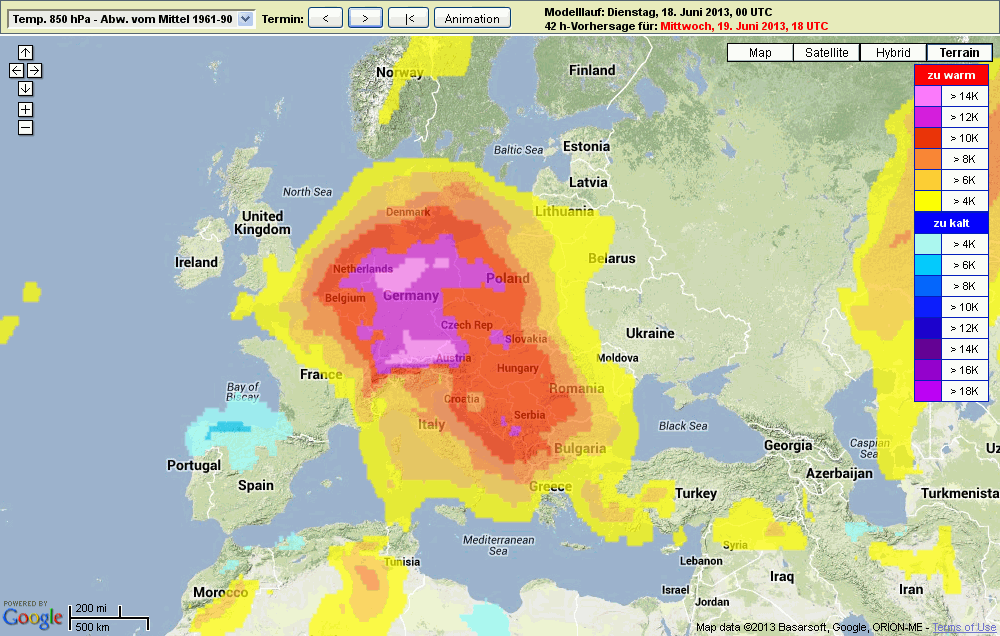Click the Google logo
This screenshot has width=1000, height=636.
[32, 617]
